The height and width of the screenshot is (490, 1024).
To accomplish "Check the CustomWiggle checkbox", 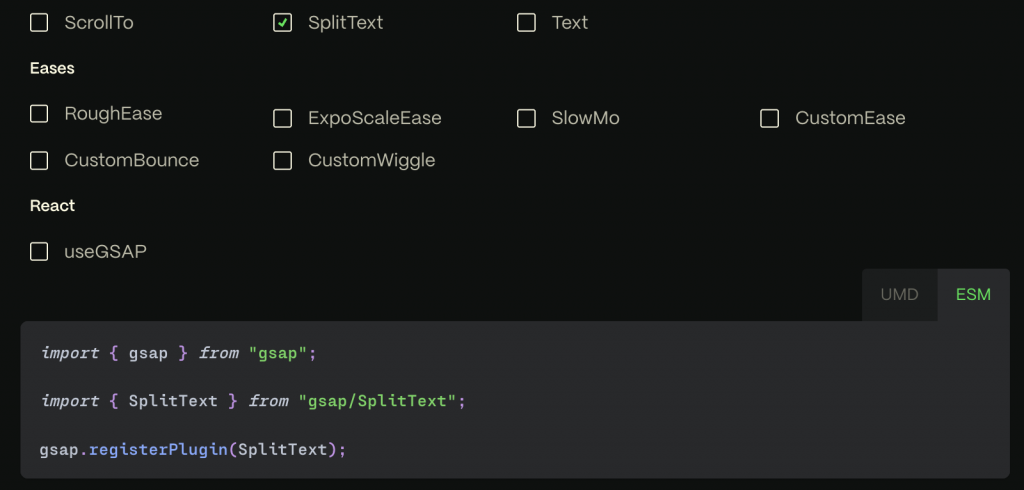I will tap(283, 160).
